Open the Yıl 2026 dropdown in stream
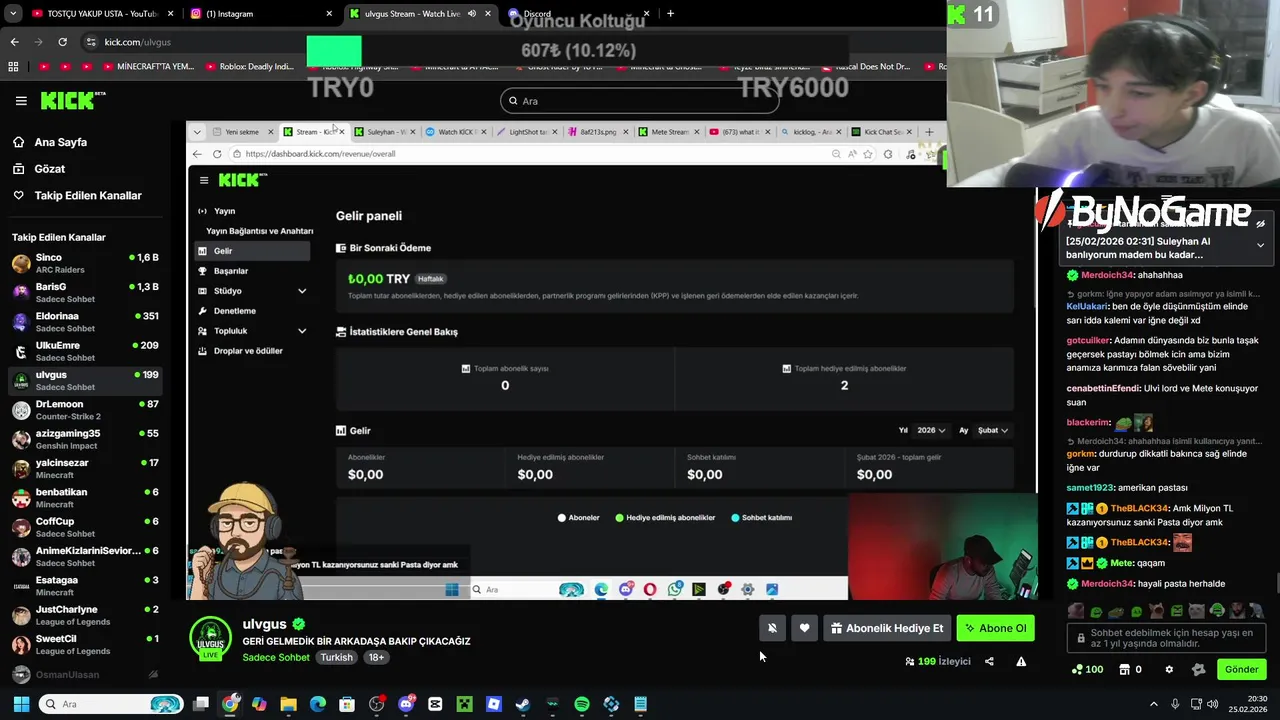Screen dimensions: 1280x720 [931, 430]
